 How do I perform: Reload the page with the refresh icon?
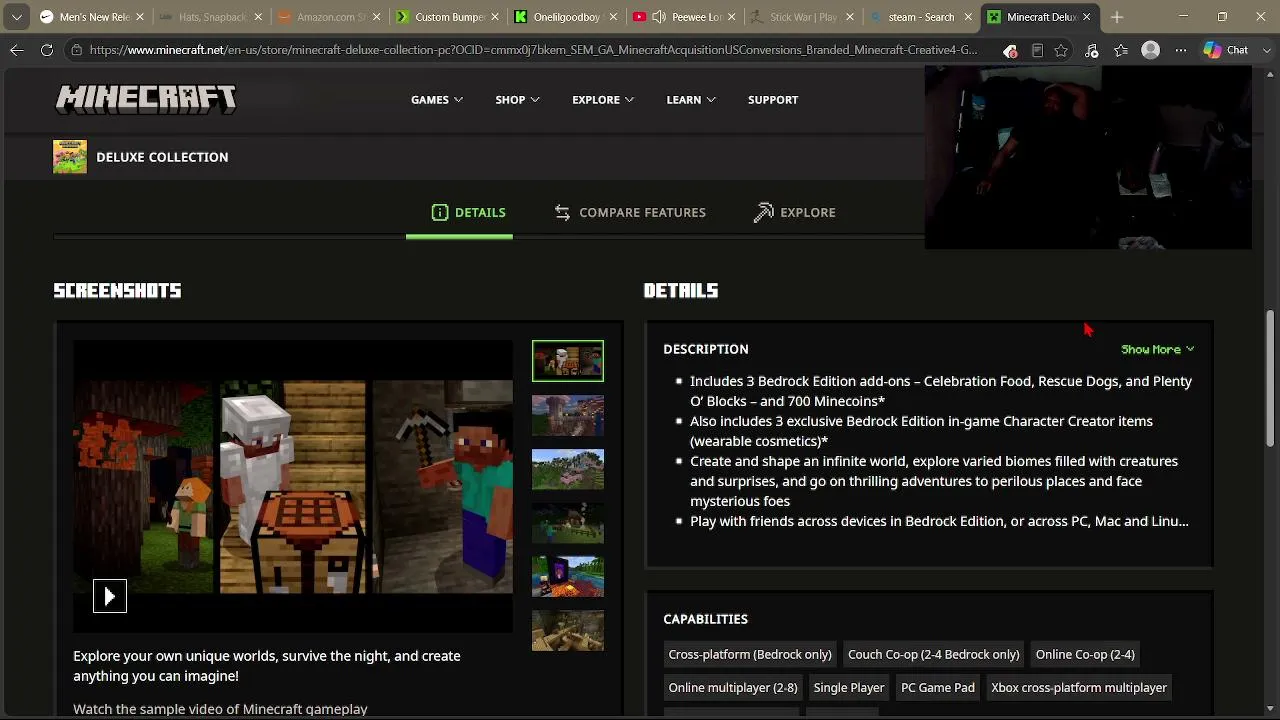[47, 50]
